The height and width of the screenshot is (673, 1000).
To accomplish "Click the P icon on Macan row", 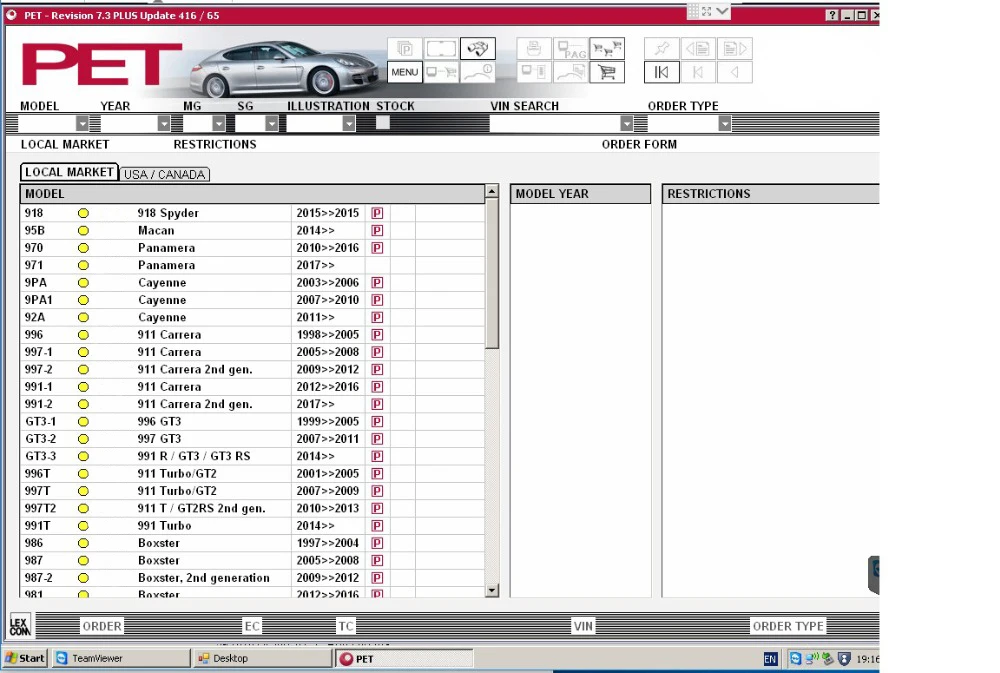I will 377,230.
